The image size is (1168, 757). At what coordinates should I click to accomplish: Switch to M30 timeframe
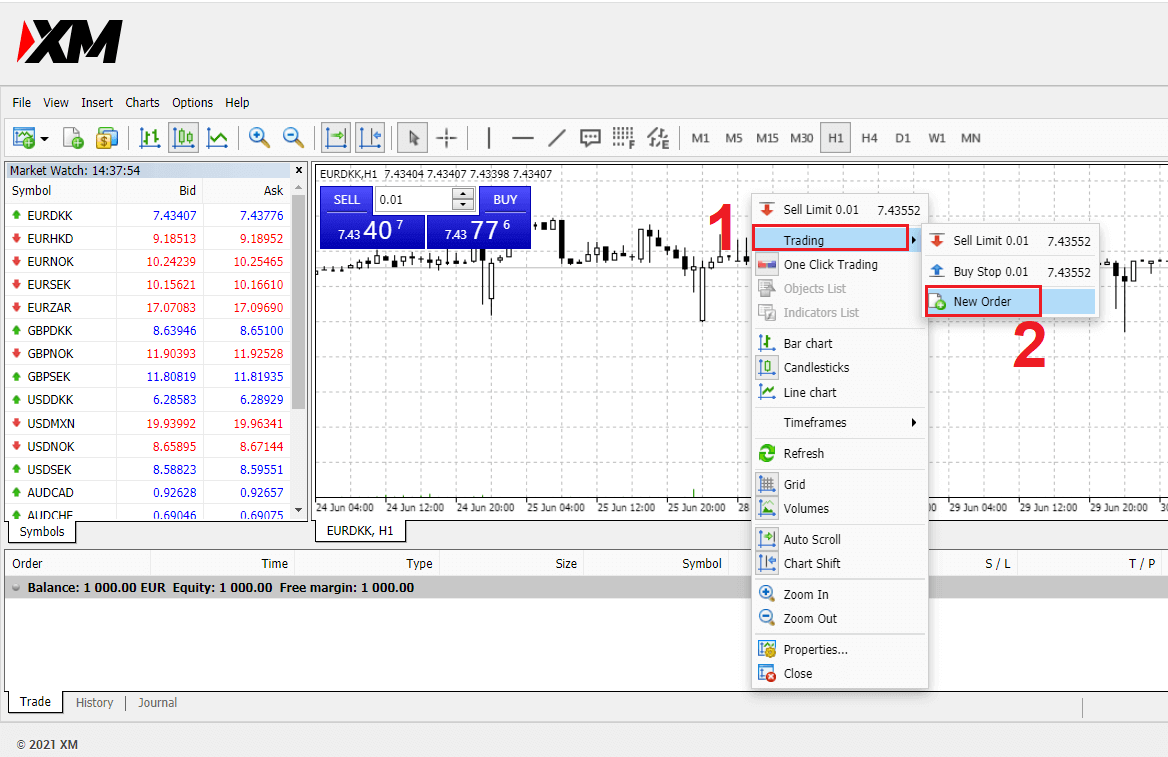click(802, 138)
